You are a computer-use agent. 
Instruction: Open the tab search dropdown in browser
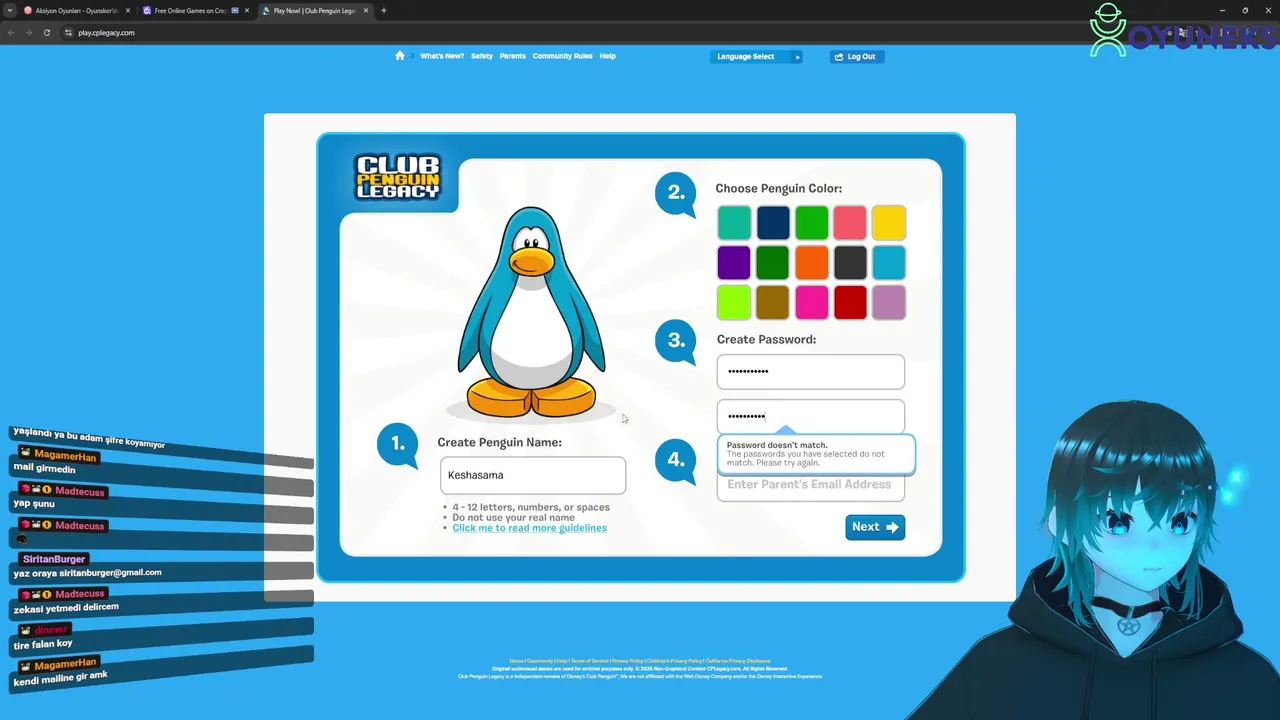point(10,10)
